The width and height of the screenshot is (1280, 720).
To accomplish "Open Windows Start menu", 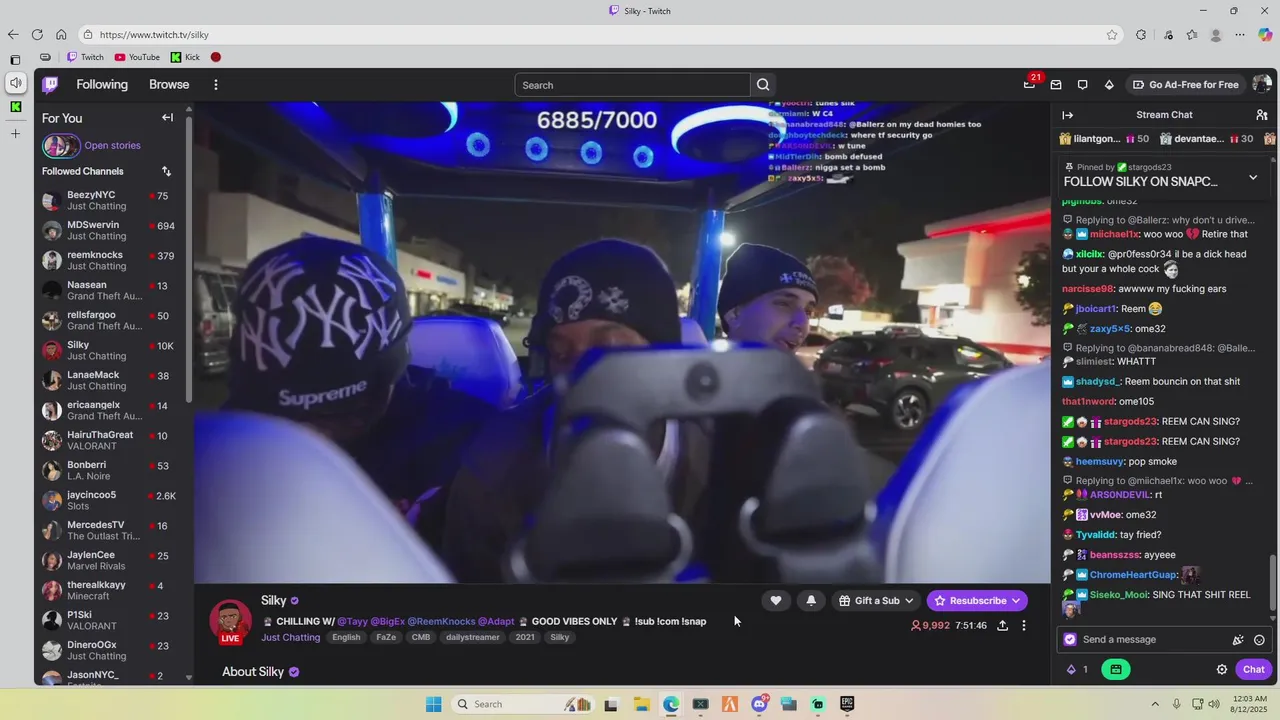I will tap(433, 704).
